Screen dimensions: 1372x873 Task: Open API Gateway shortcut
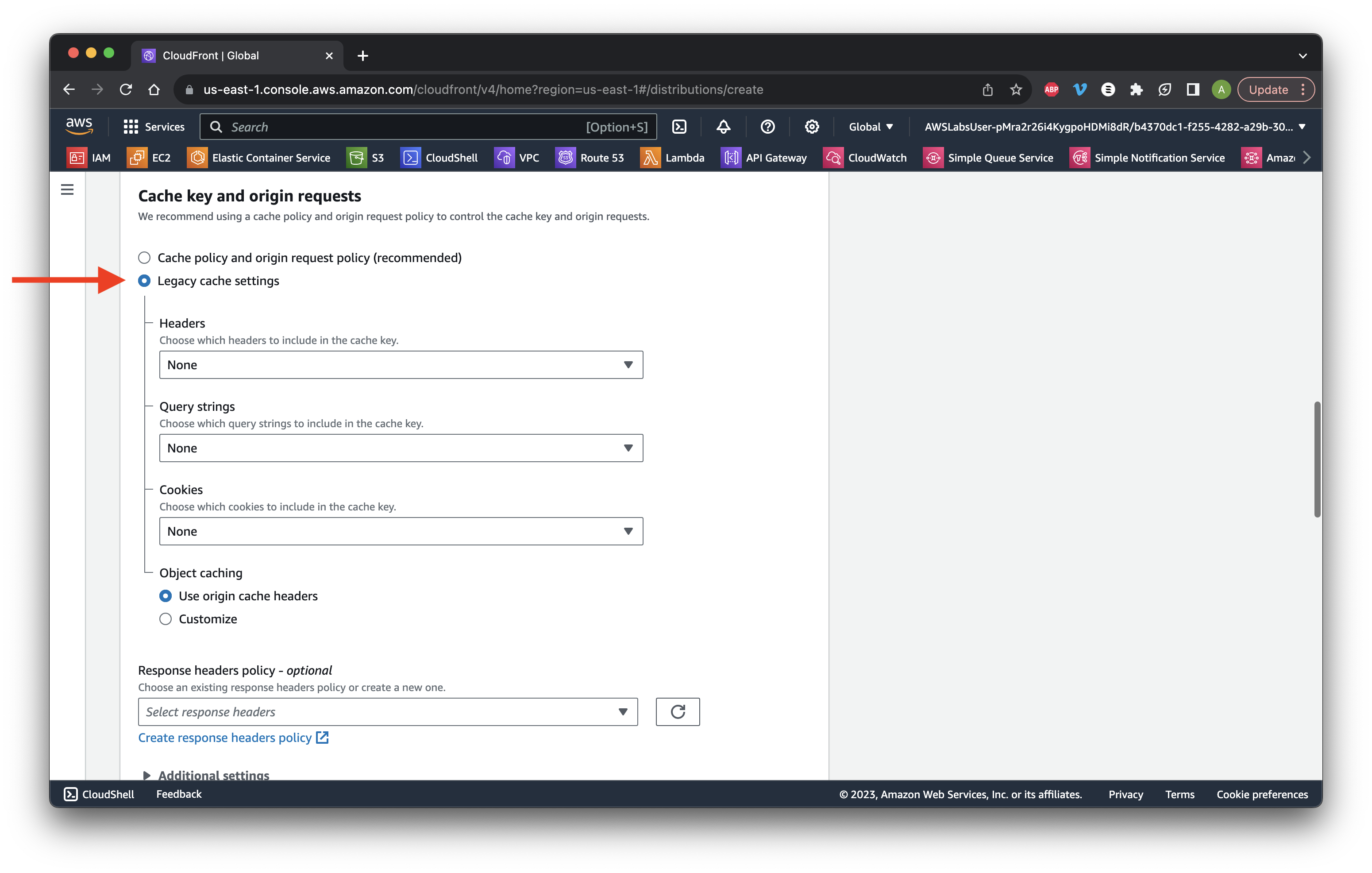pos(764,158)
